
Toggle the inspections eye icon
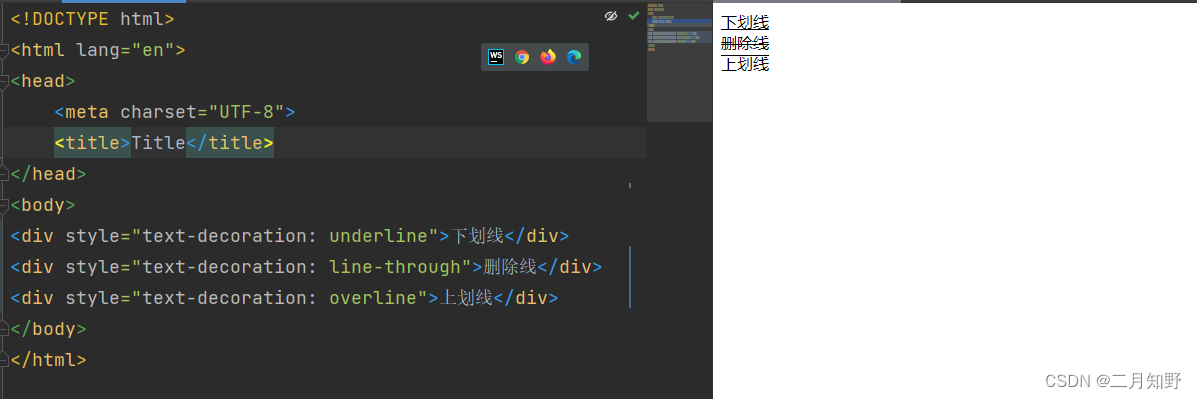tap(611, 16)
